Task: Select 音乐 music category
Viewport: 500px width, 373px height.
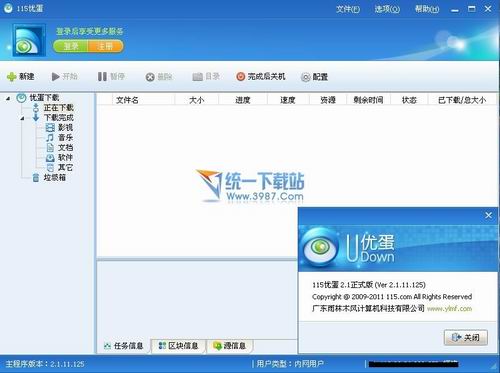Action: (x=59, y=137)
